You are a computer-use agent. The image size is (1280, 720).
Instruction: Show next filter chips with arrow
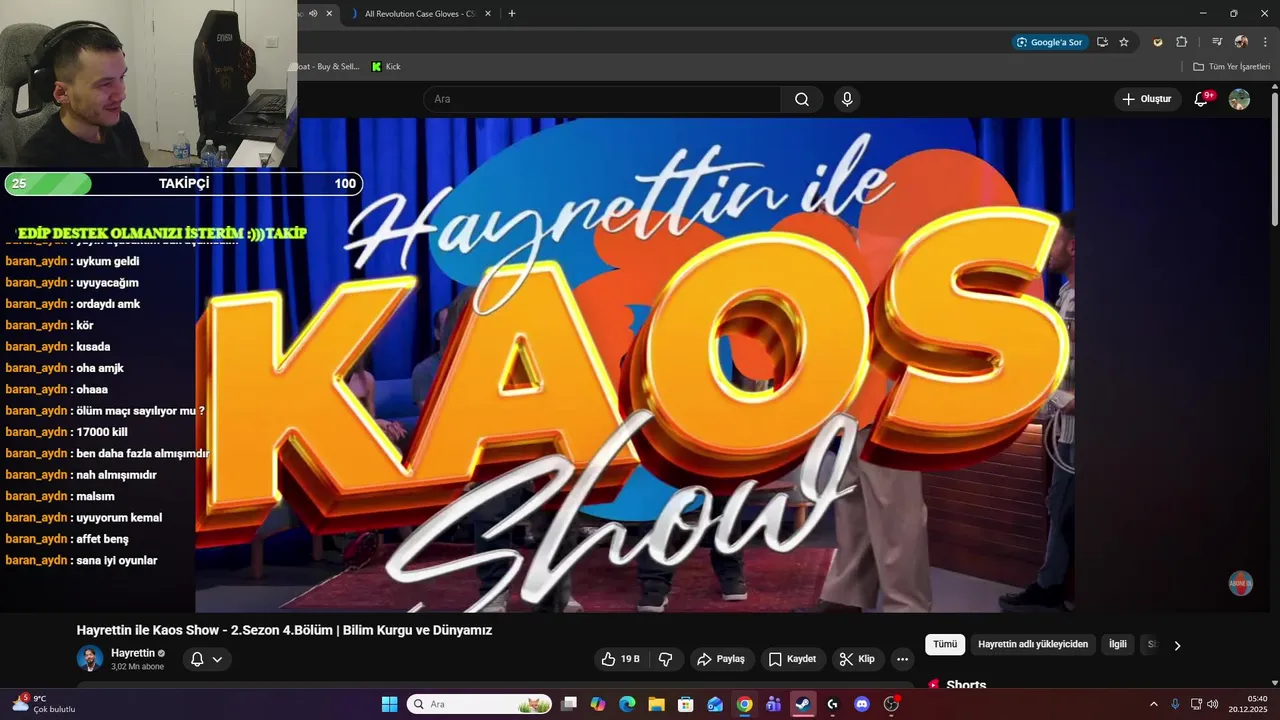pyautogui.click(x=1177, y=645)
